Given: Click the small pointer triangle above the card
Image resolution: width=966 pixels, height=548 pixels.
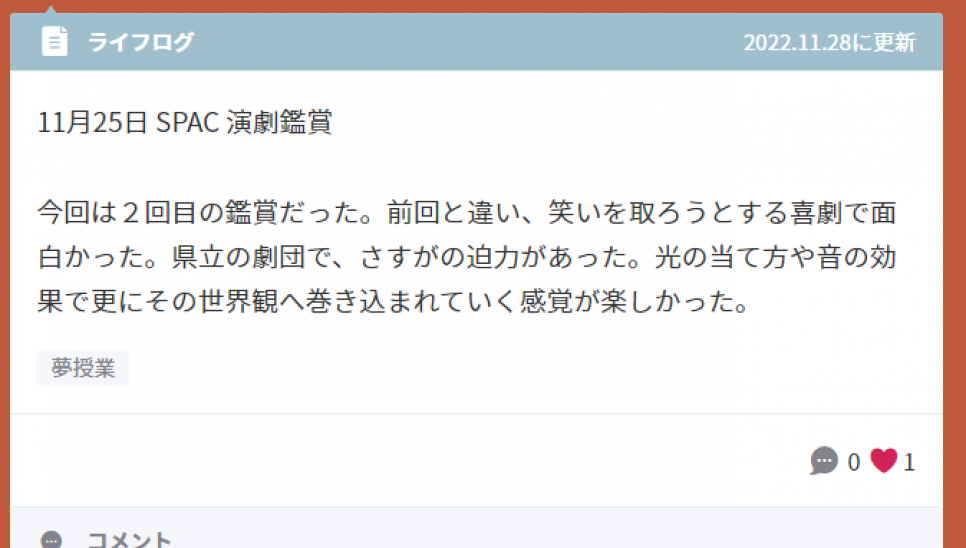Looking at the screenshot, I should coord(51,9).
